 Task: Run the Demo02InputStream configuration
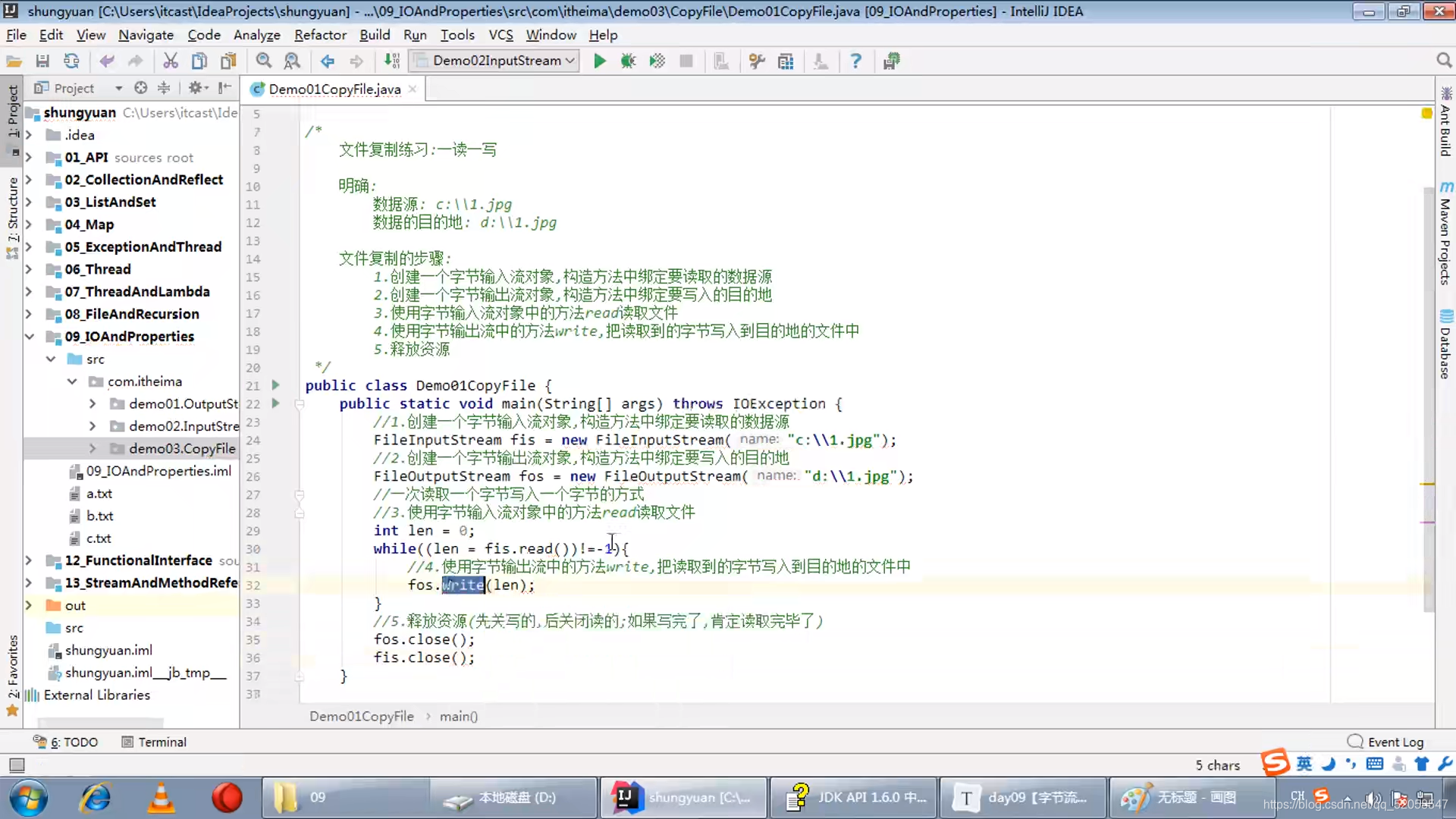[599, 61]
